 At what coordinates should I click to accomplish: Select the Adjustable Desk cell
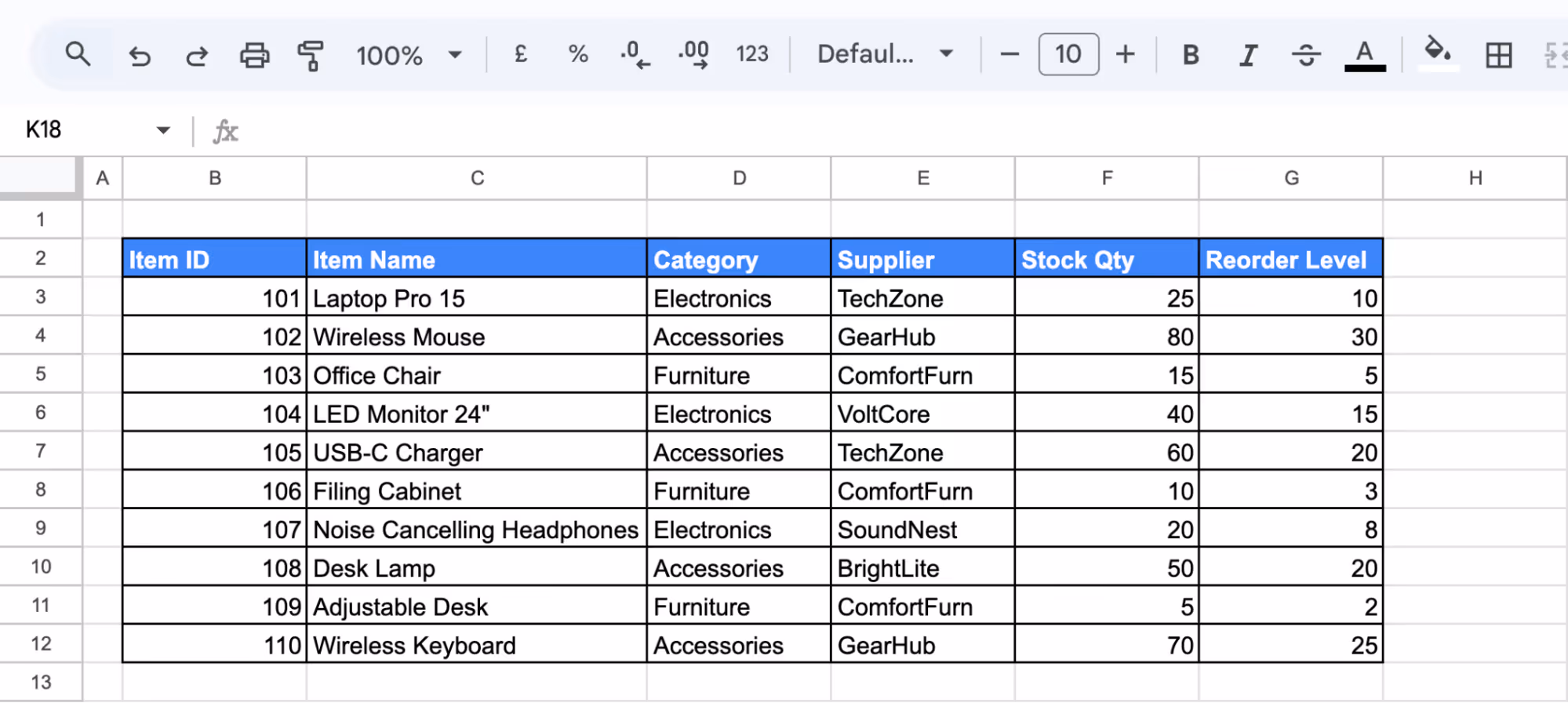click(477, 606)
